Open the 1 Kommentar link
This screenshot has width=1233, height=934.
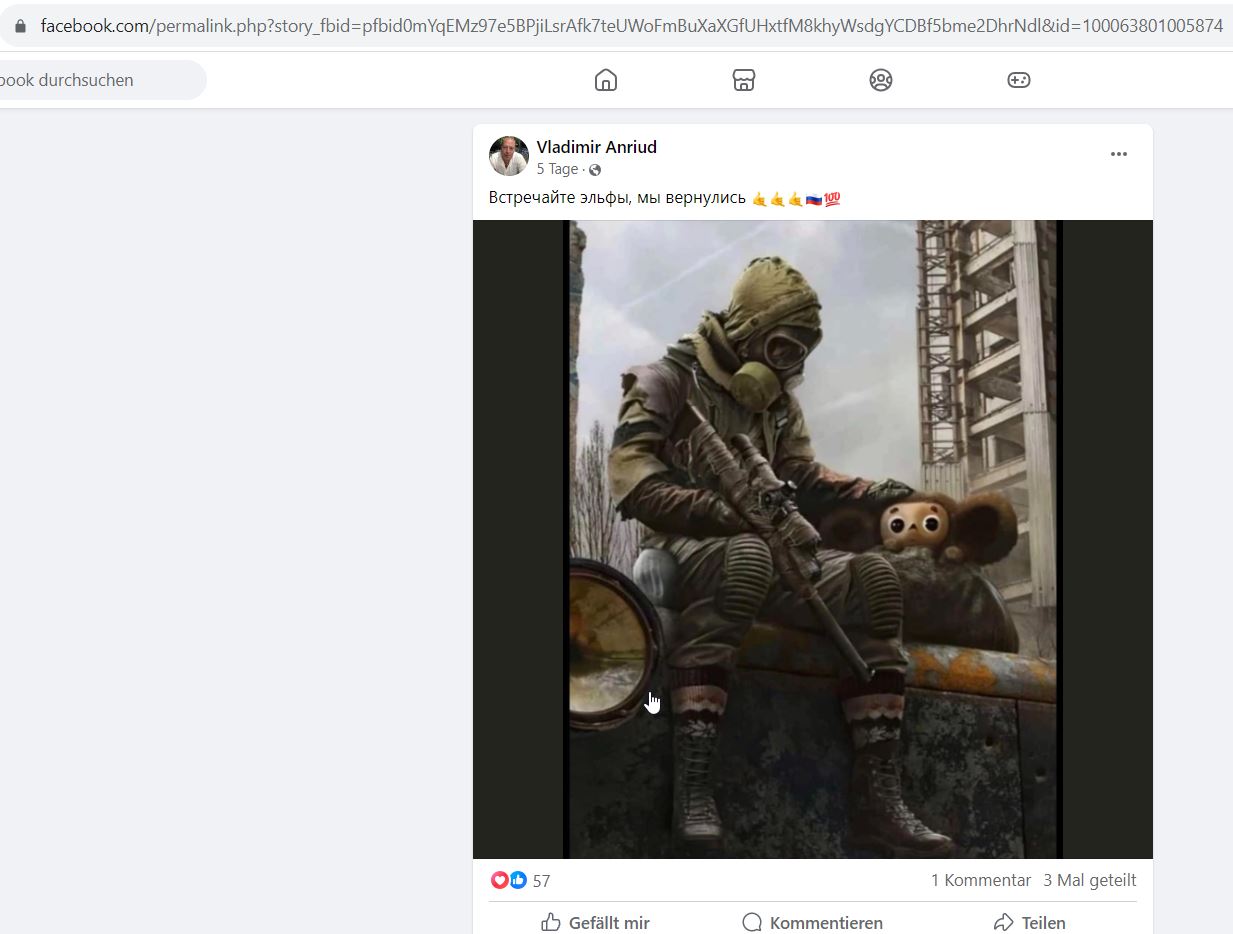click(x=981, y=880)
